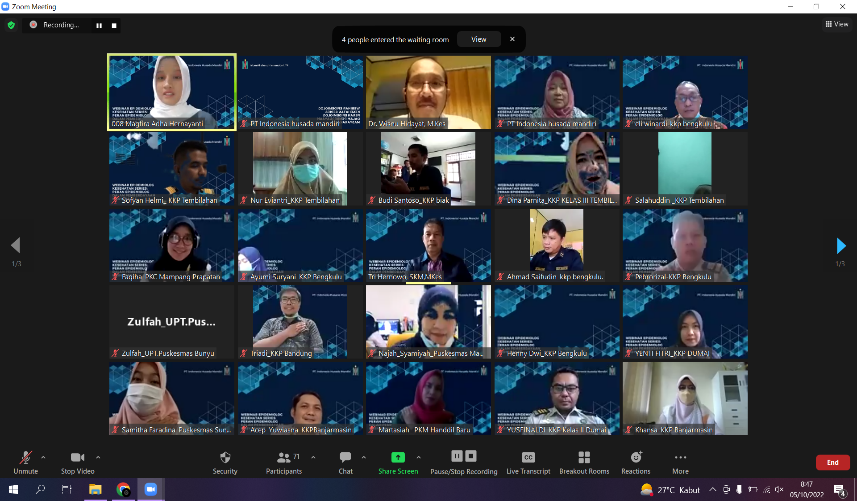Click the green encryption shield icon
Image resolution: width=857 pixels, height=501 pixels.
(11, 25)
